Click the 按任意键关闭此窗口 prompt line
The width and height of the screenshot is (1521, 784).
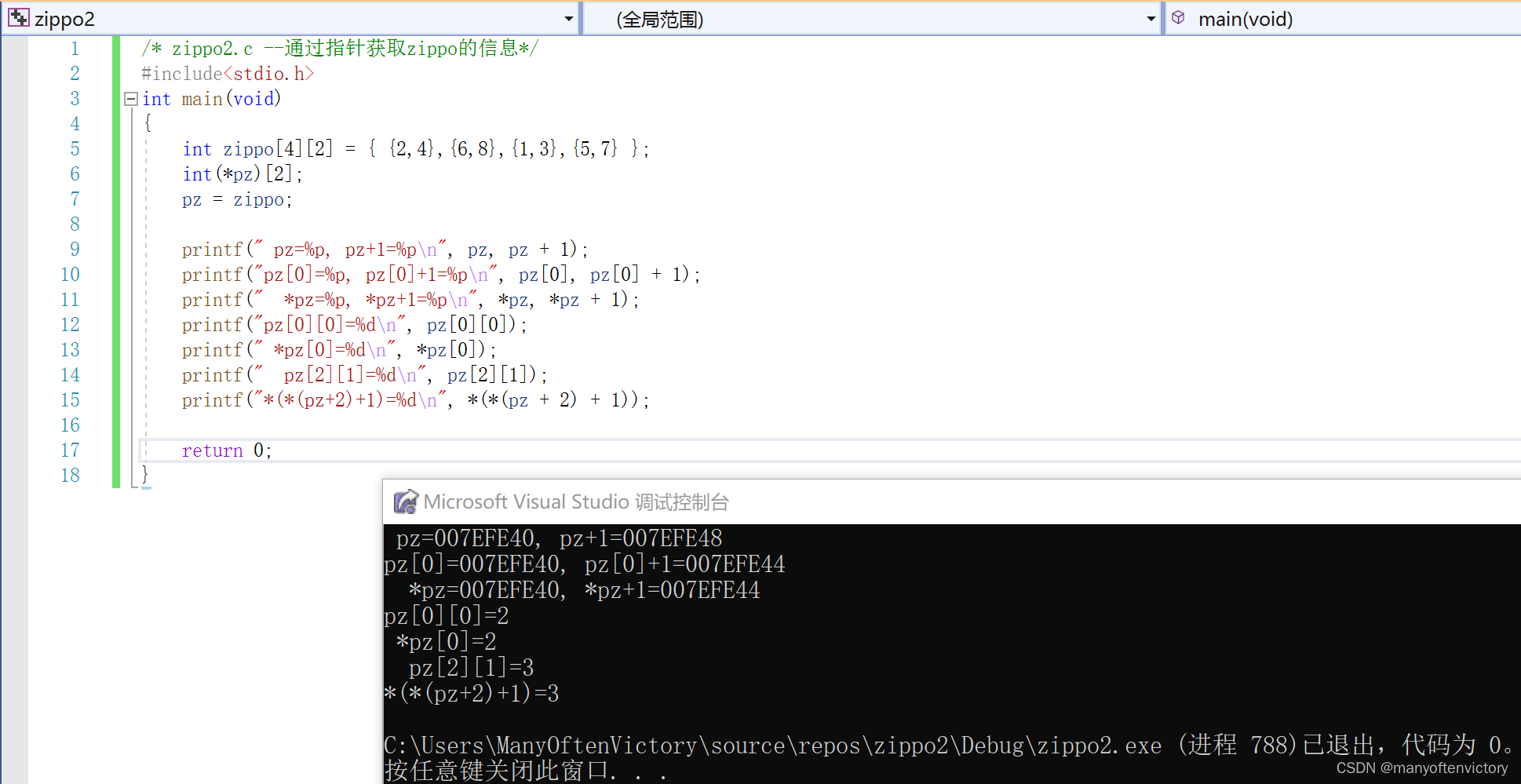point(525,771)
